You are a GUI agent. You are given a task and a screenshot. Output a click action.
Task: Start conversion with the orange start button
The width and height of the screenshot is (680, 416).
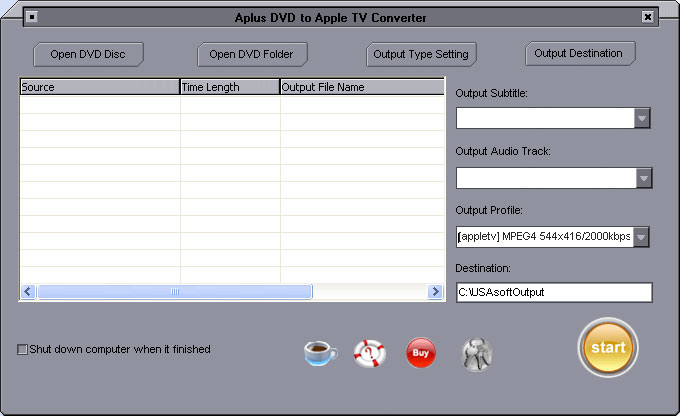(608, 347)
